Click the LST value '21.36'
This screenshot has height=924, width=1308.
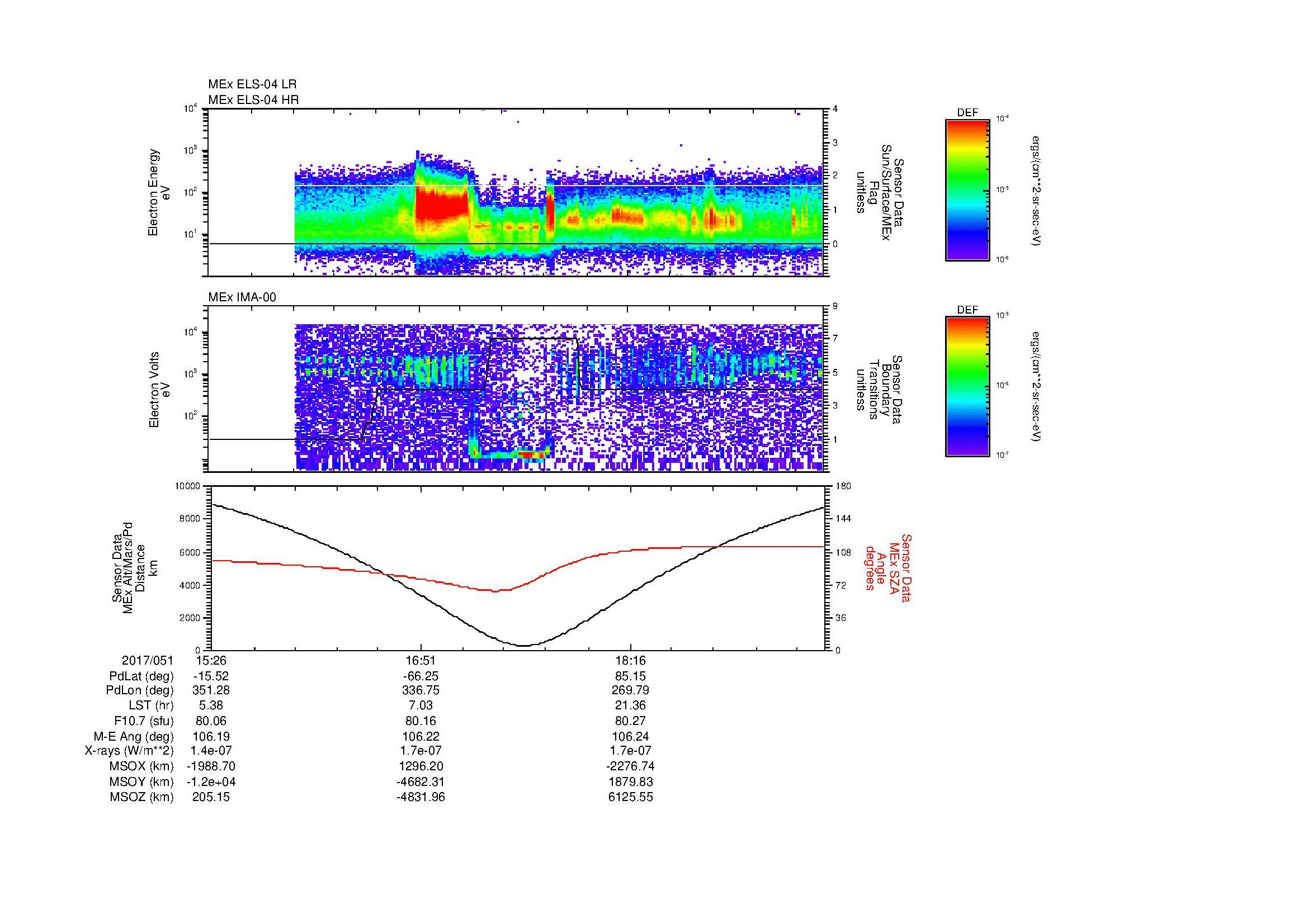[631, 705]
